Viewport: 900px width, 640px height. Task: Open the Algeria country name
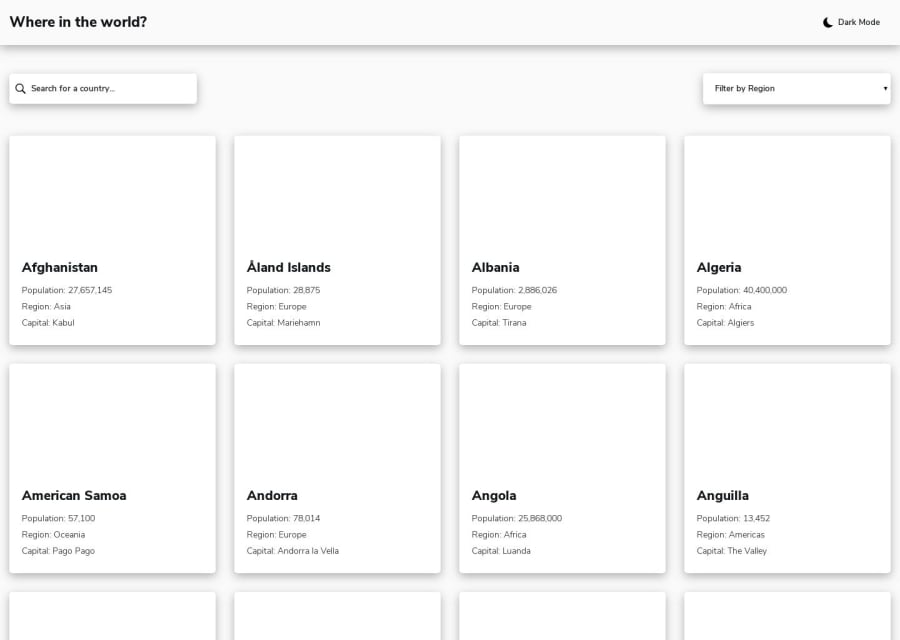pyautogui.click(x=719, y=267)
